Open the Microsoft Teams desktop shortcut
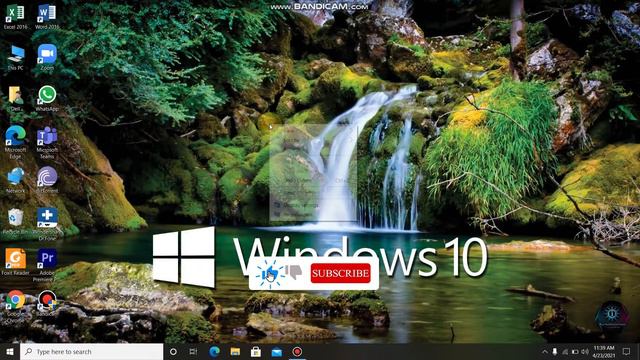The height and width of the screenshot is (360, 640). [x=47, y=142]
